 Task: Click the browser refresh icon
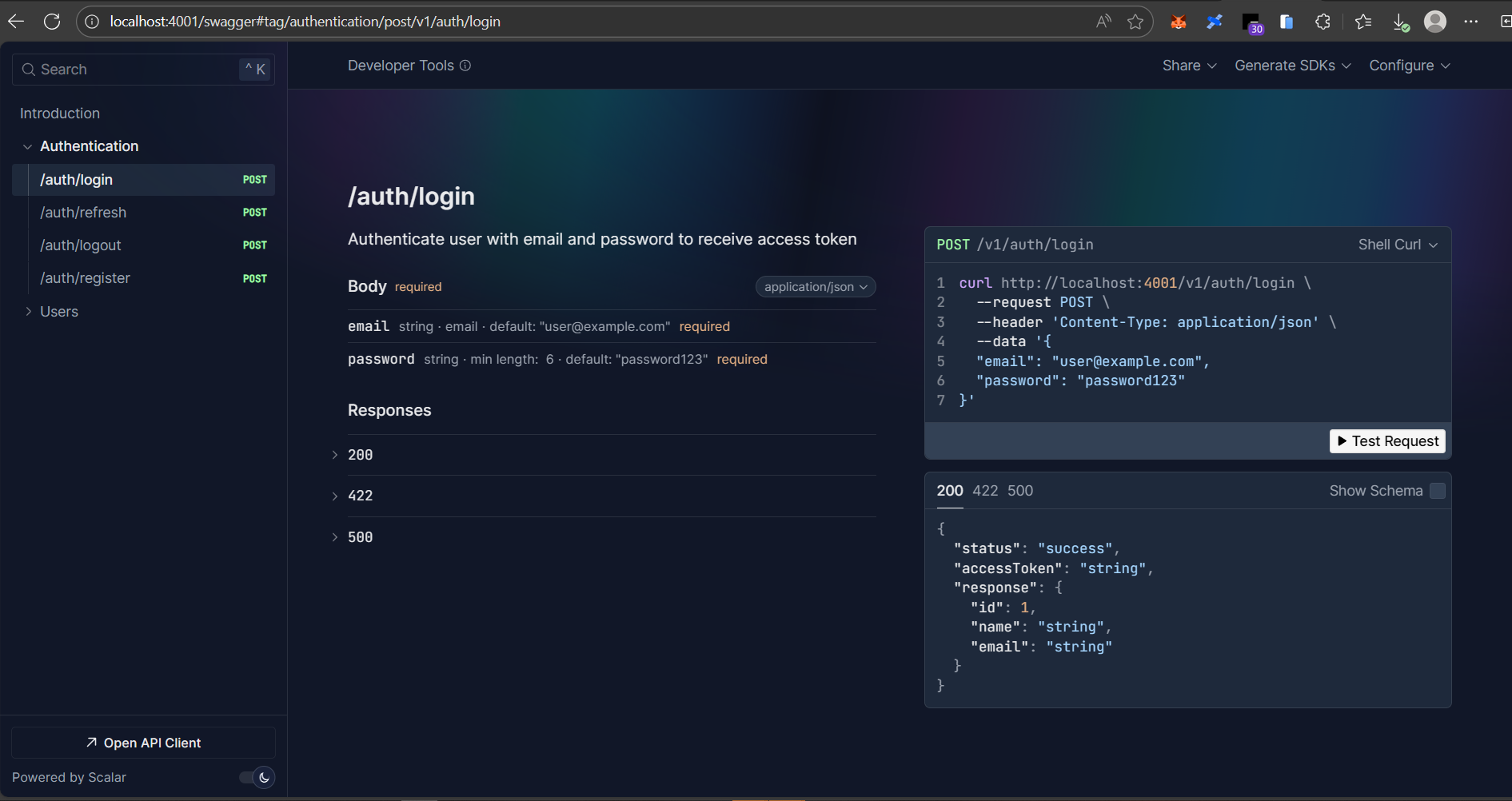point(52,22)
